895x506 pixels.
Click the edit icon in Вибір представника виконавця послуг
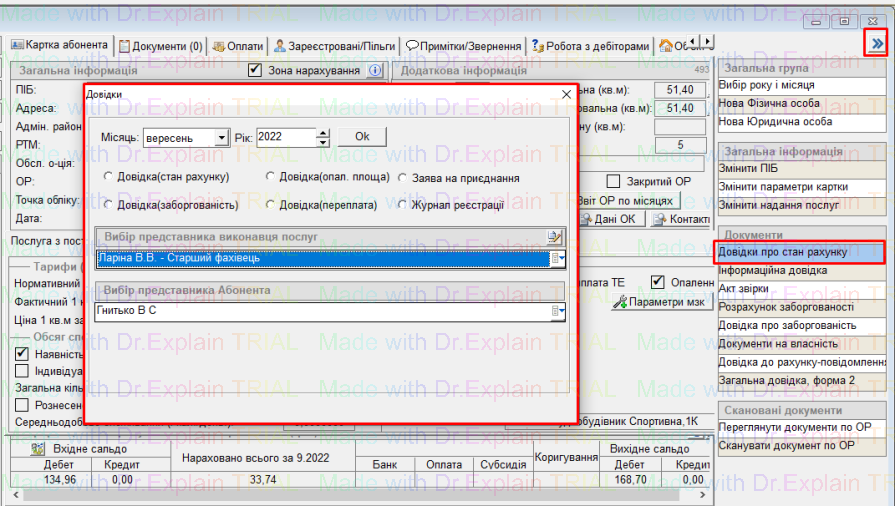click(555, 237)
